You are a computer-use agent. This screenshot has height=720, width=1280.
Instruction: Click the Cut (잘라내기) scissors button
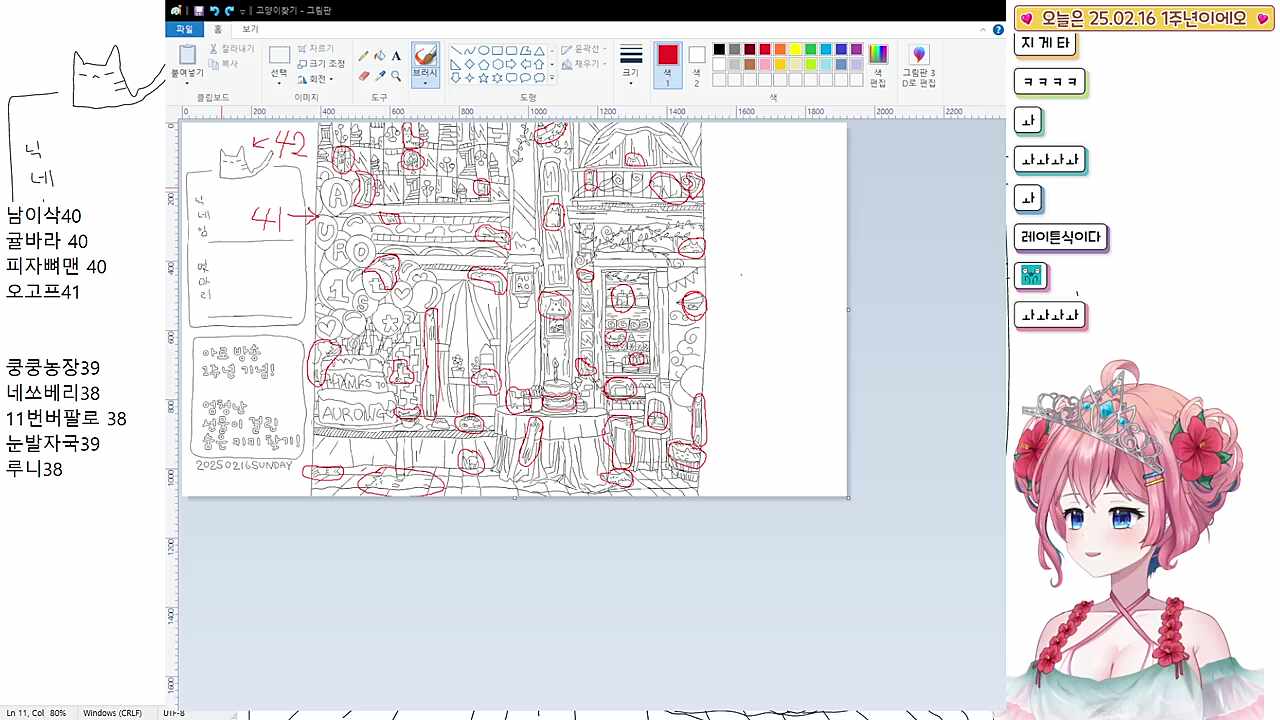coord(231,48)
